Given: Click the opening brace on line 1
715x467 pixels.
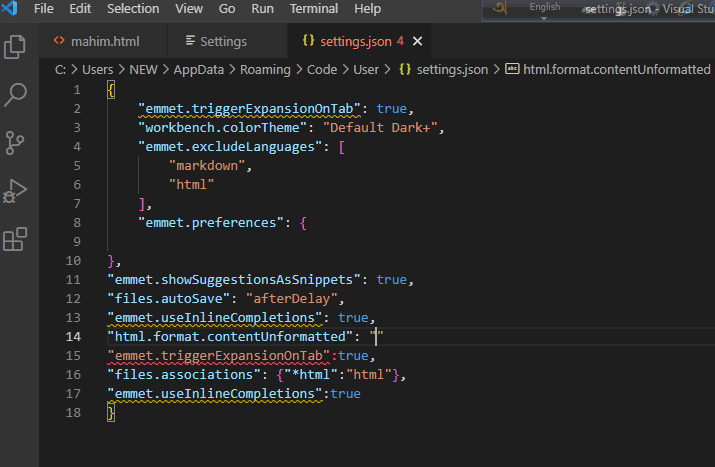Looking at the screenshot, I should (x=111, y=90).
